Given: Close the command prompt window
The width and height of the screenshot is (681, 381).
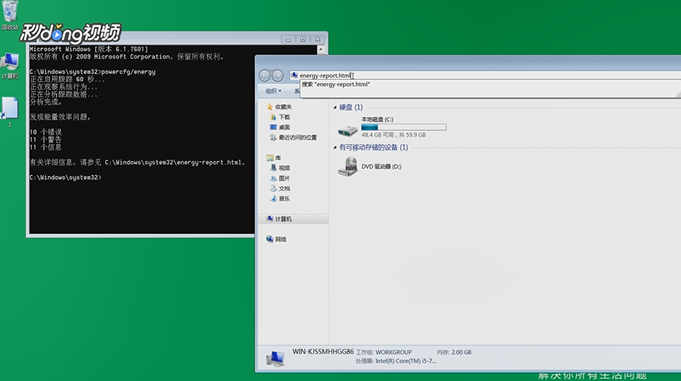Looking at the screenshot, I should [x=317, y=39].
